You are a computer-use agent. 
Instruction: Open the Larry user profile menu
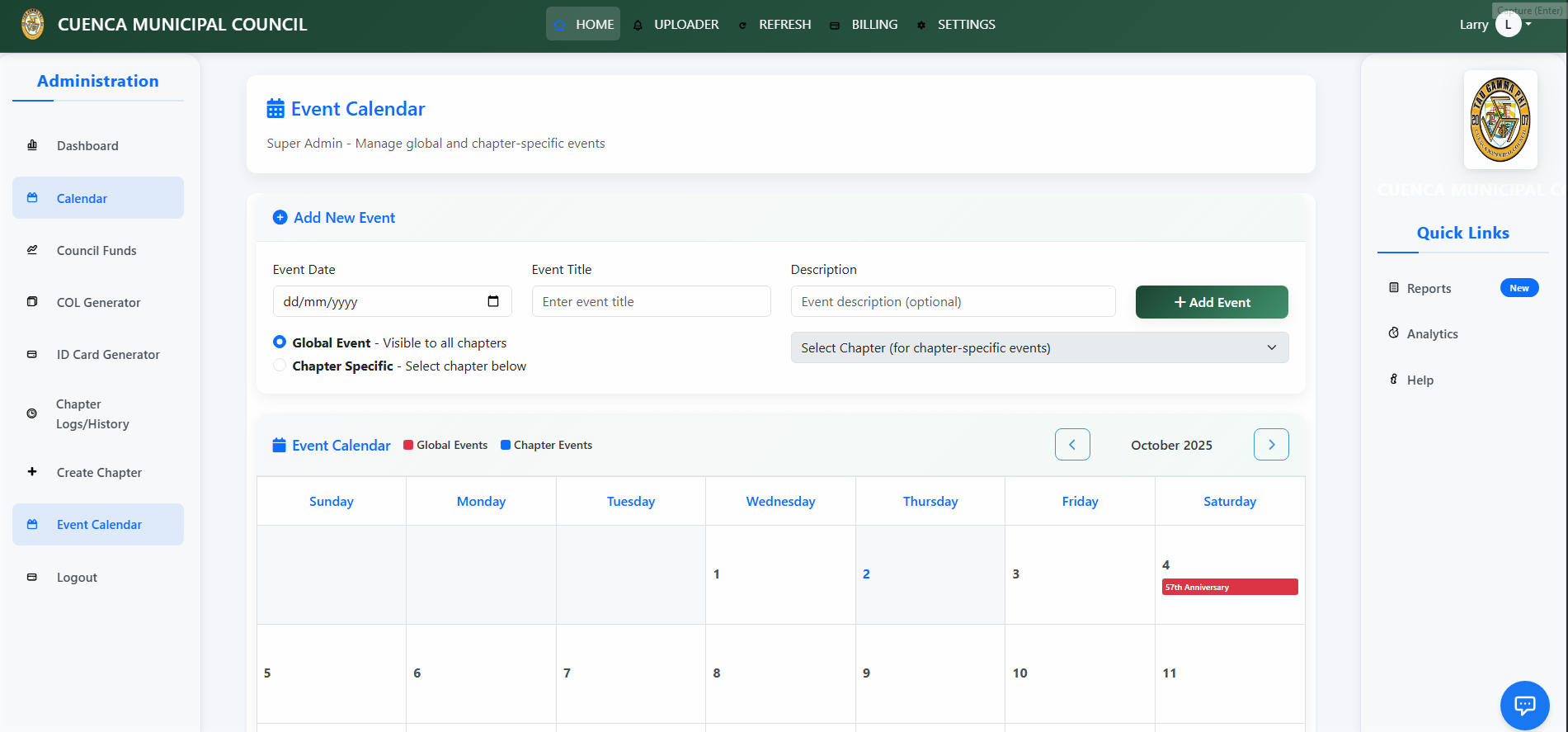coord(1508,25)
